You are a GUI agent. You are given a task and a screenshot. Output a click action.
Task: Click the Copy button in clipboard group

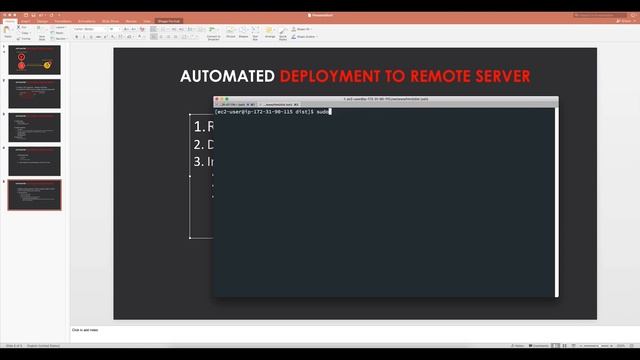(x=24, y=33)
